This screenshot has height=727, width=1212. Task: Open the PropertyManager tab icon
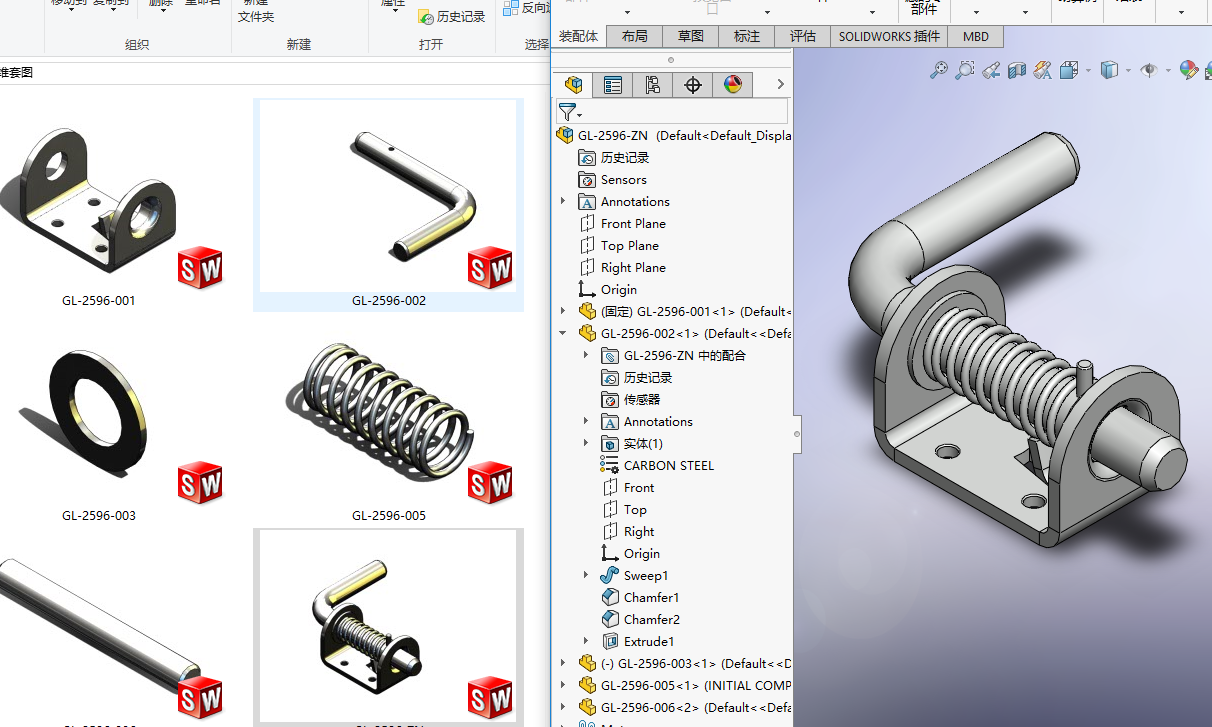coord(613,85)
